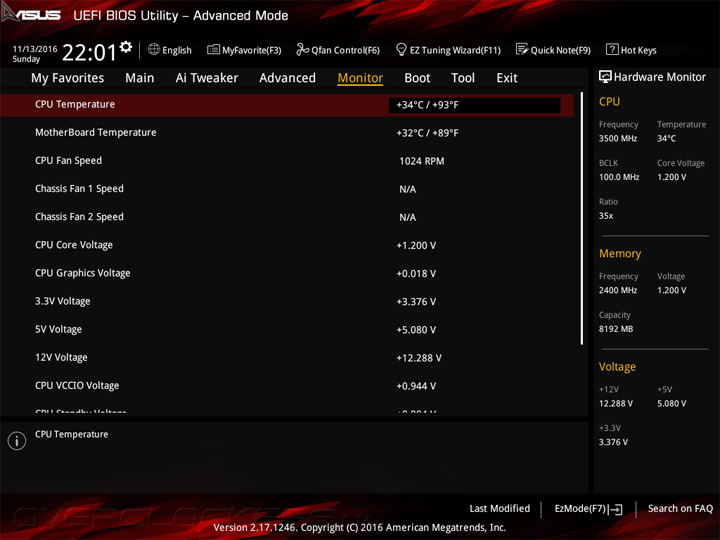Start EZ Tuning Wizard bulb icon
This screenshot has height=540, width=720.
tap(401, 49)
